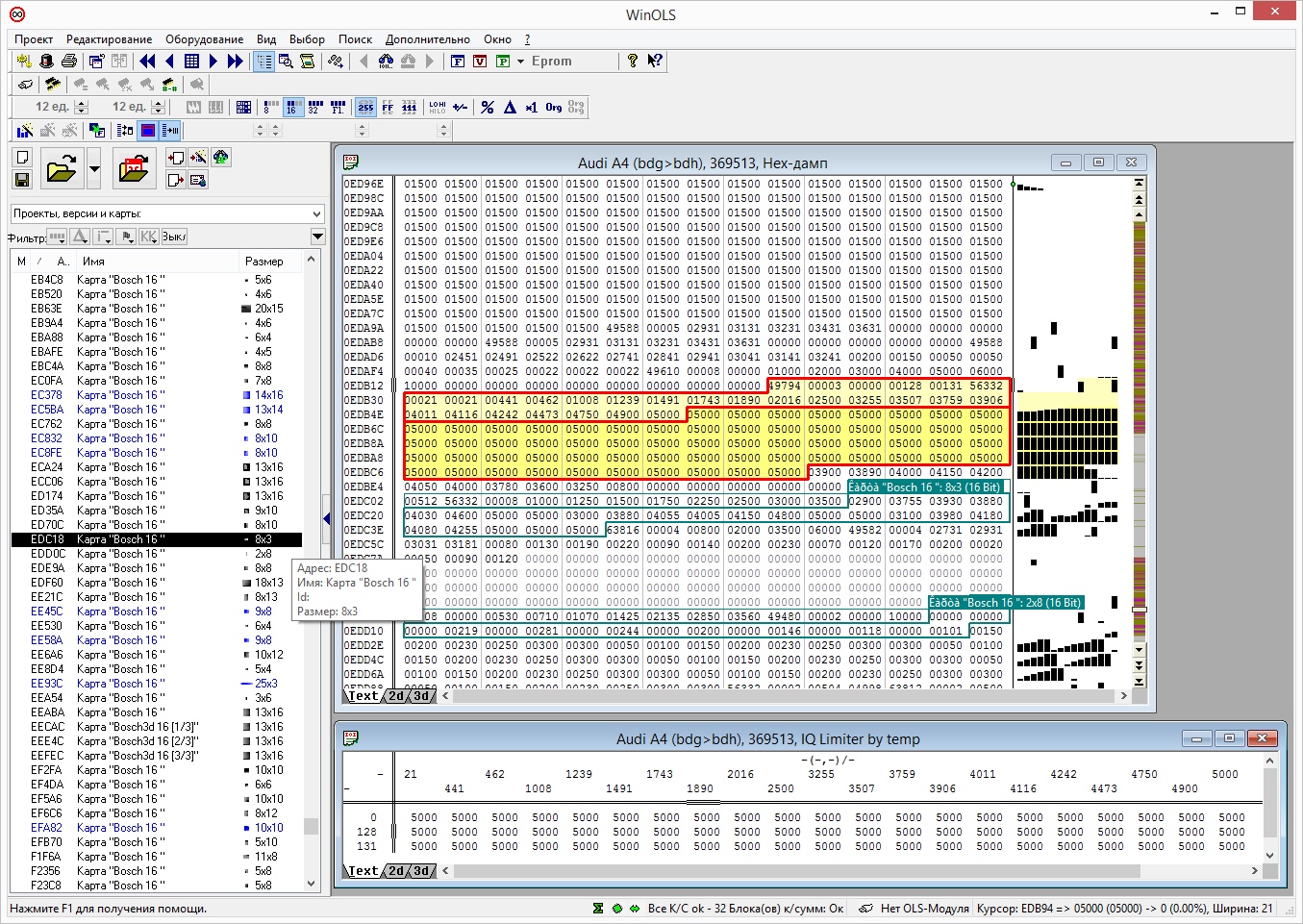Switch data width to 8 bit
Image resolution: width=1303 pixels, height=924 pixels.
coord(270,107)
